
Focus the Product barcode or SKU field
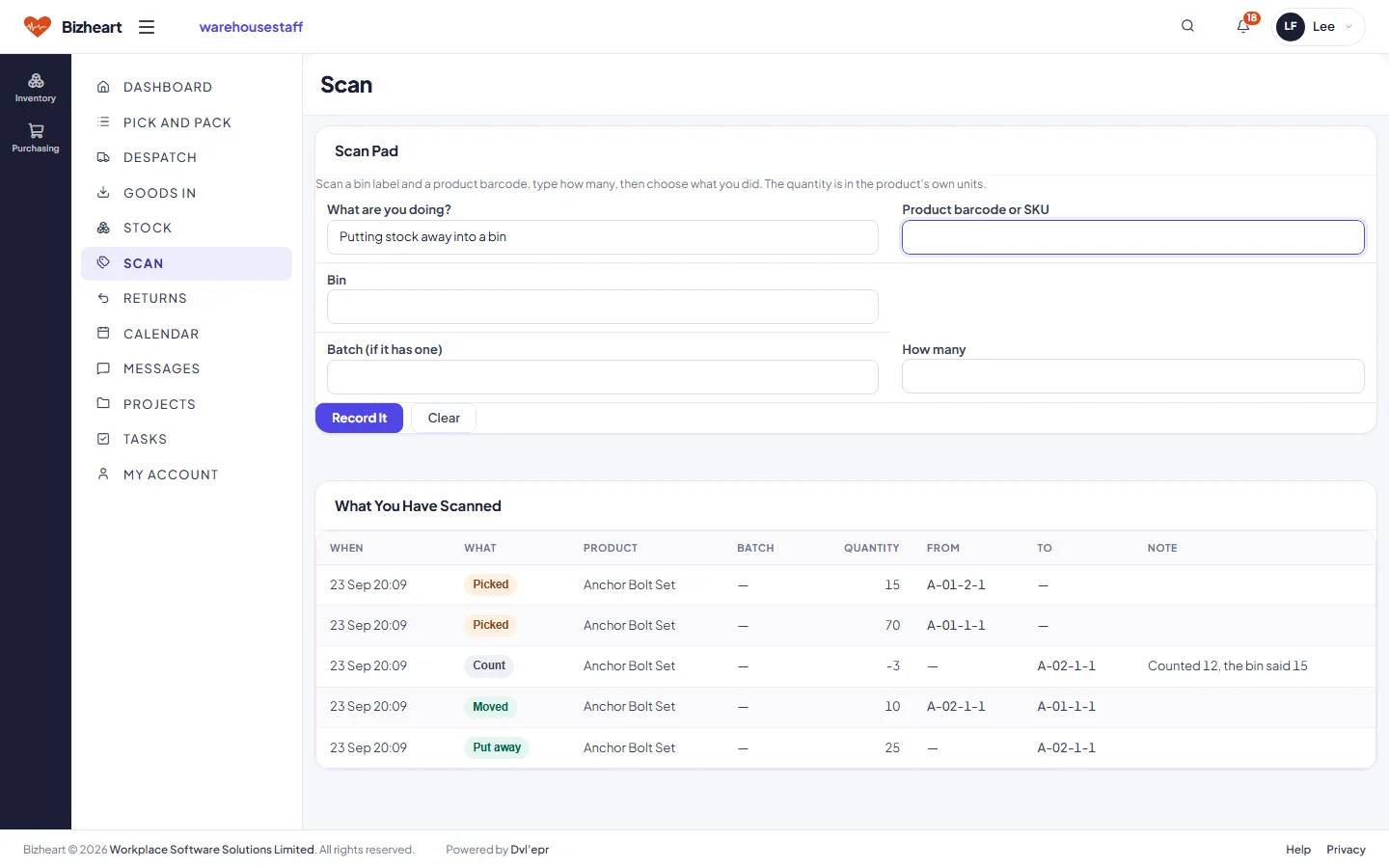point(1133,237)
